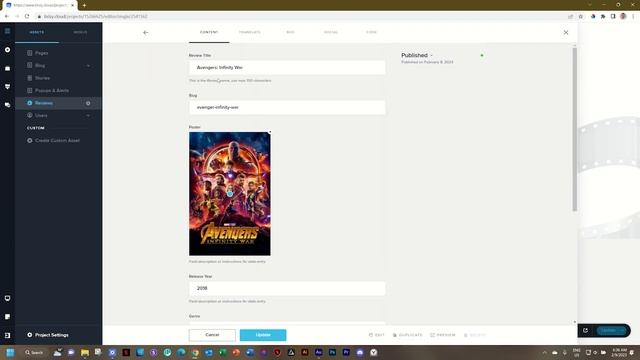The height and width of the screenshot is (360, 640).
Task: Bookmark page with star icon
Action: pos(580,16)
